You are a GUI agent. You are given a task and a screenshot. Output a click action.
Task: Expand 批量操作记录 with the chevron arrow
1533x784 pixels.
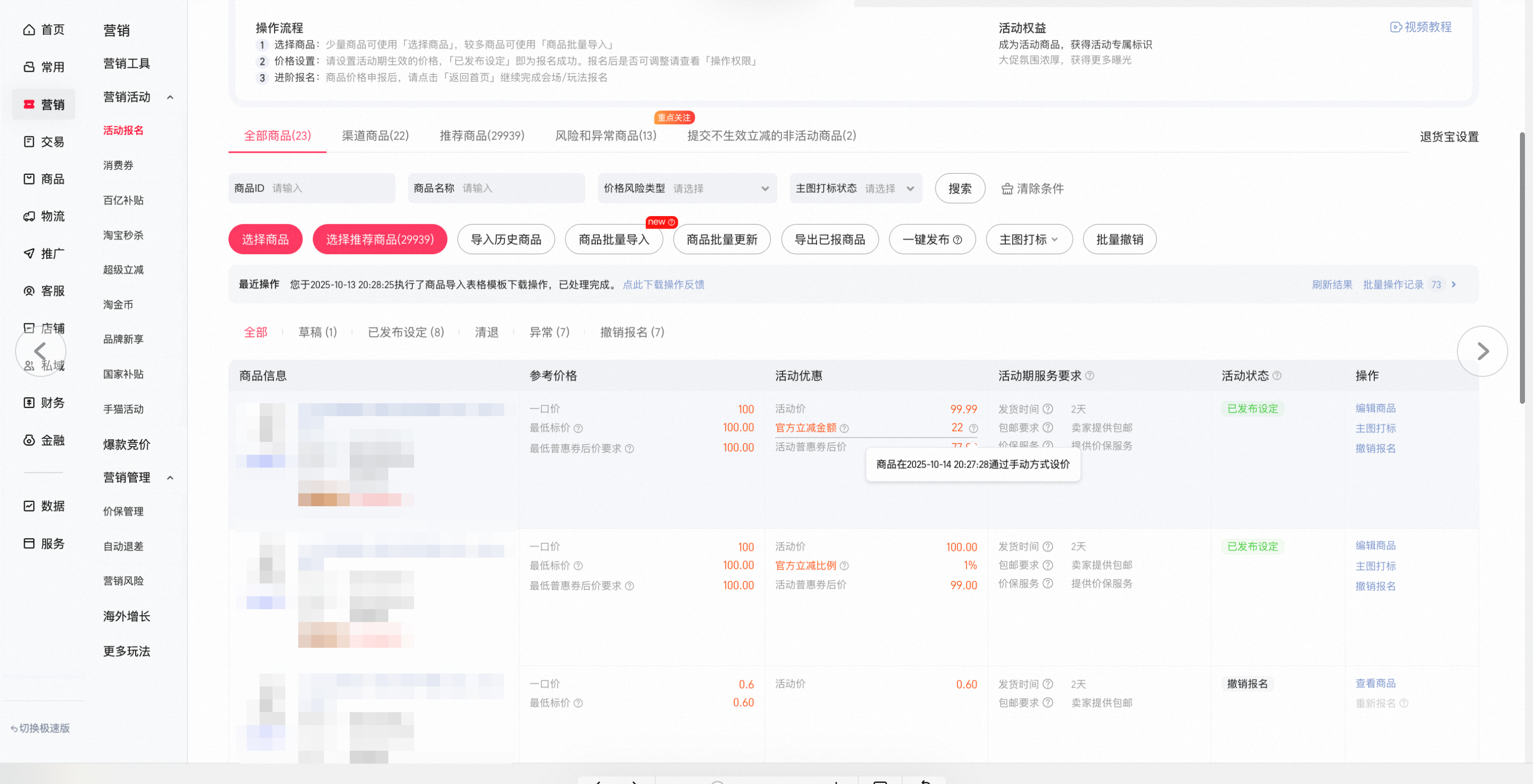pyautogui.click(x=1454, y=285)
